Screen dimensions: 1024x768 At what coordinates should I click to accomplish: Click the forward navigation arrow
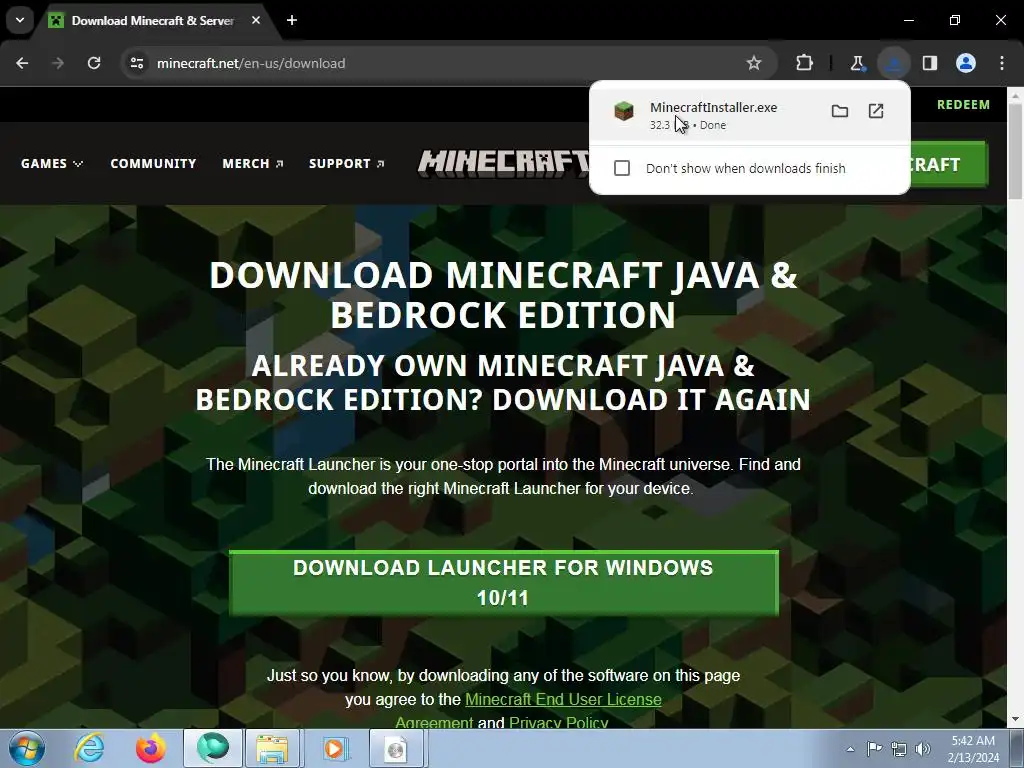click(x=58, y=63)
